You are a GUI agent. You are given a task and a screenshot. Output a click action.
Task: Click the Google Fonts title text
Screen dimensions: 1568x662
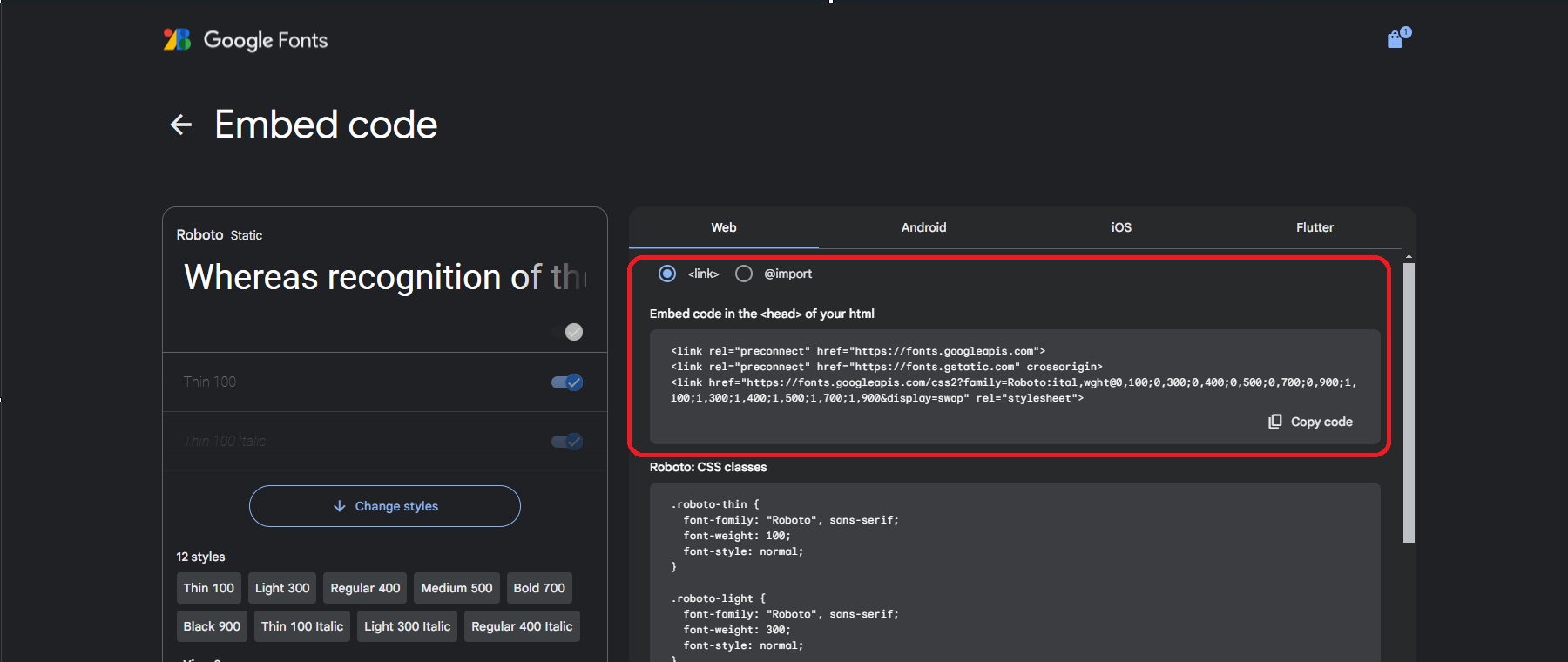(x=266, y=40)
